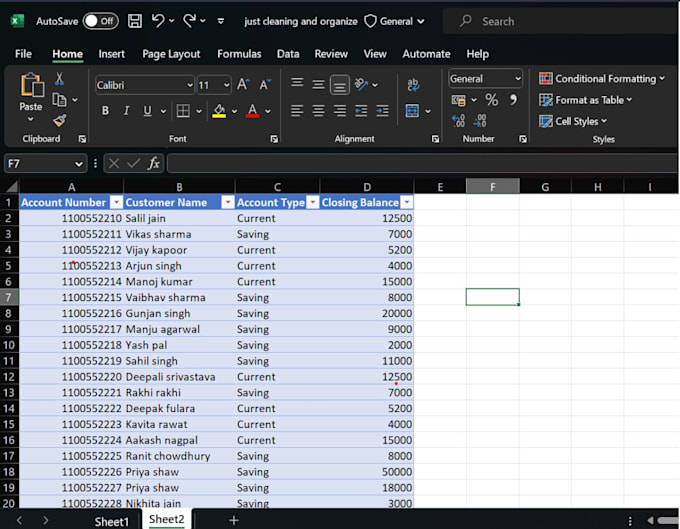Open Customize Quick Access Toolbar menu

(221, 21)
